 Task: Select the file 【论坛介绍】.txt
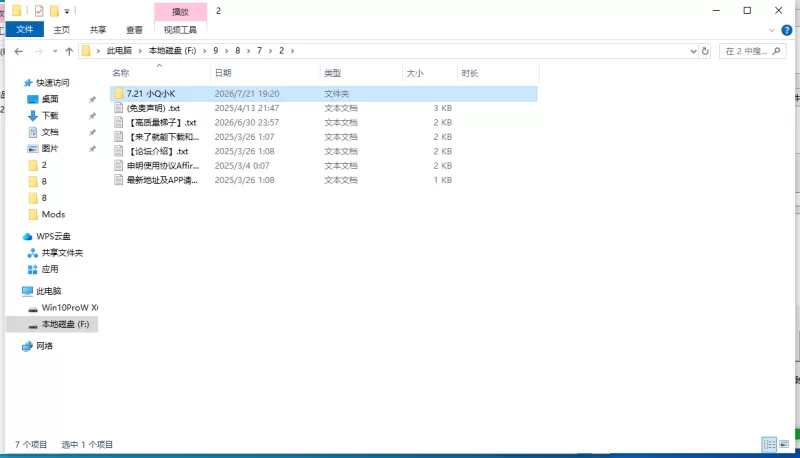coord(323,151)
